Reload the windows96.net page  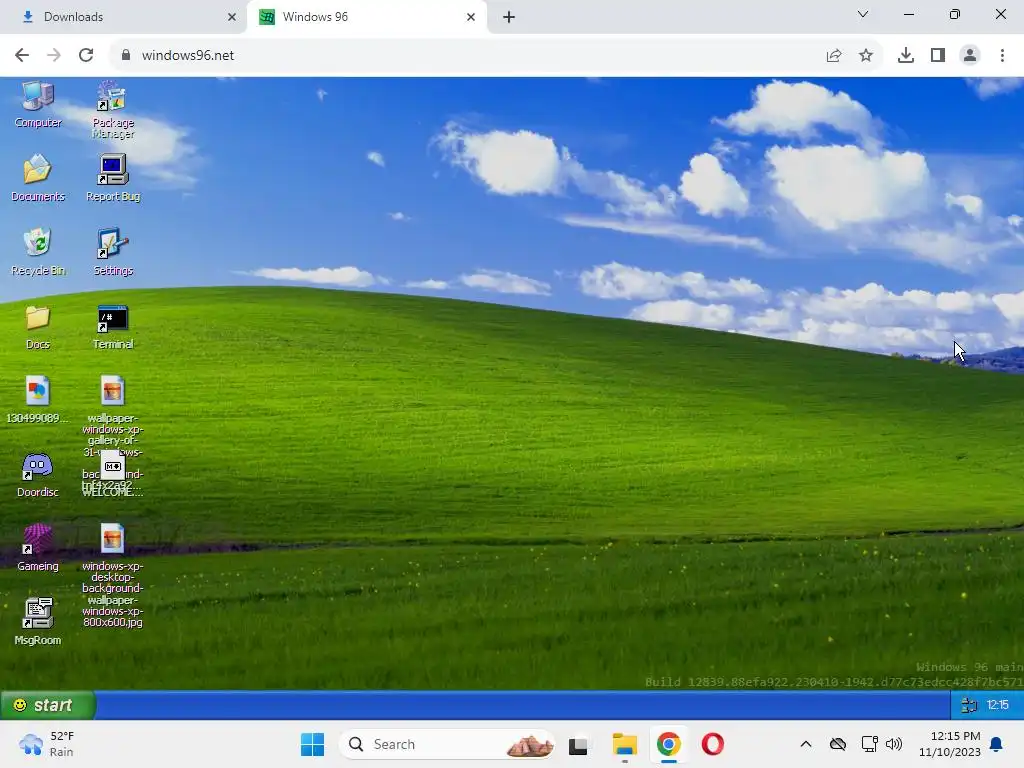[x=86, y=55]
